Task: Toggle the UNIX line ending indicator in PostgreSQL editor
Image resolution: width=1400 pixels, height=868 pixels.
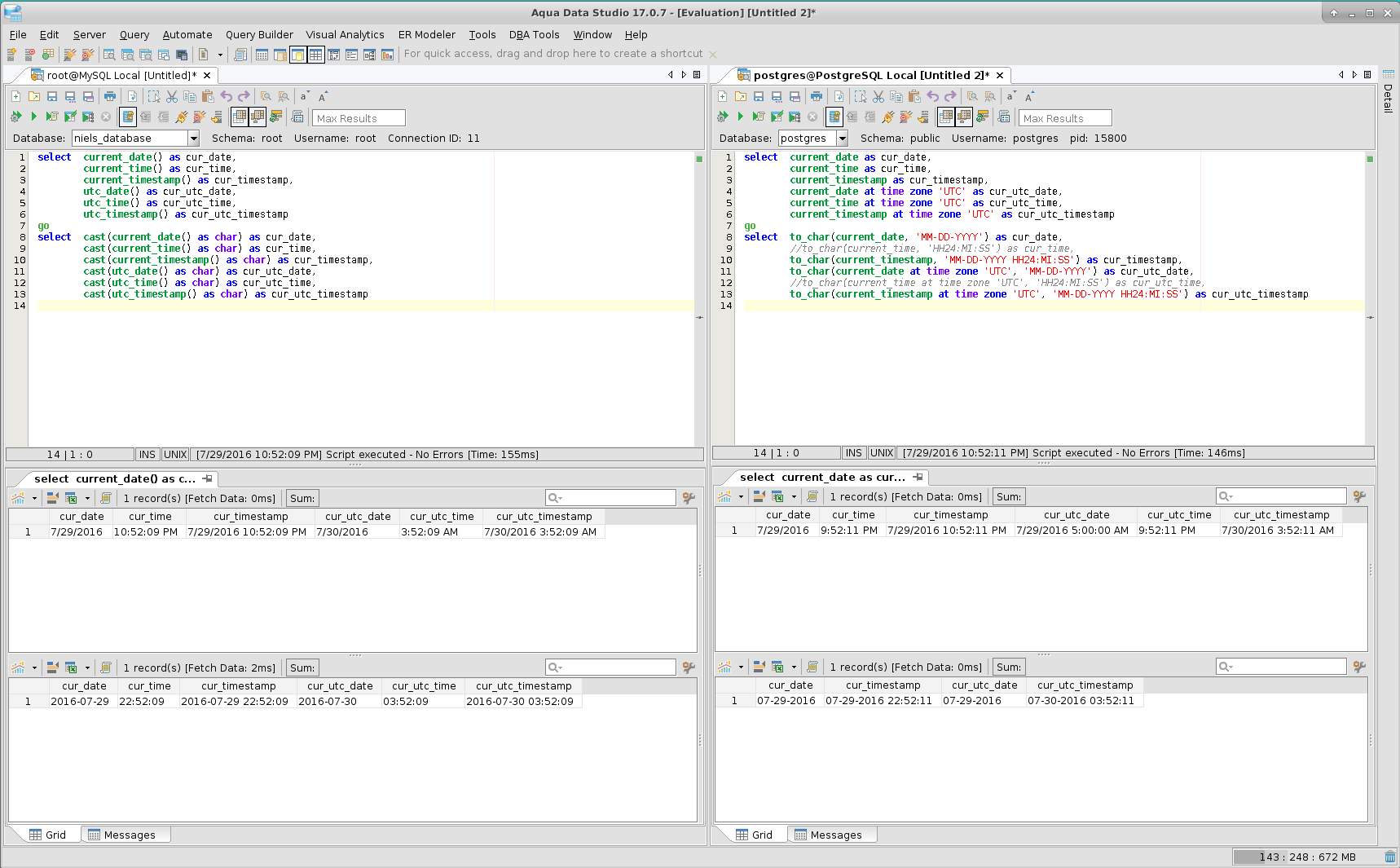Action: click(x=881, y=453)
